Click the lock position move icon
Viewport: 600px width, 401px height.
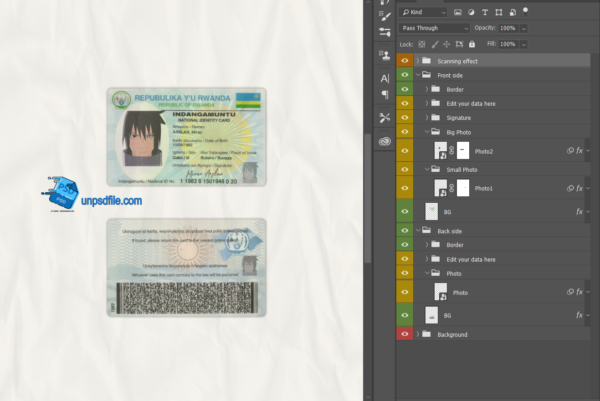pos(446,45)
